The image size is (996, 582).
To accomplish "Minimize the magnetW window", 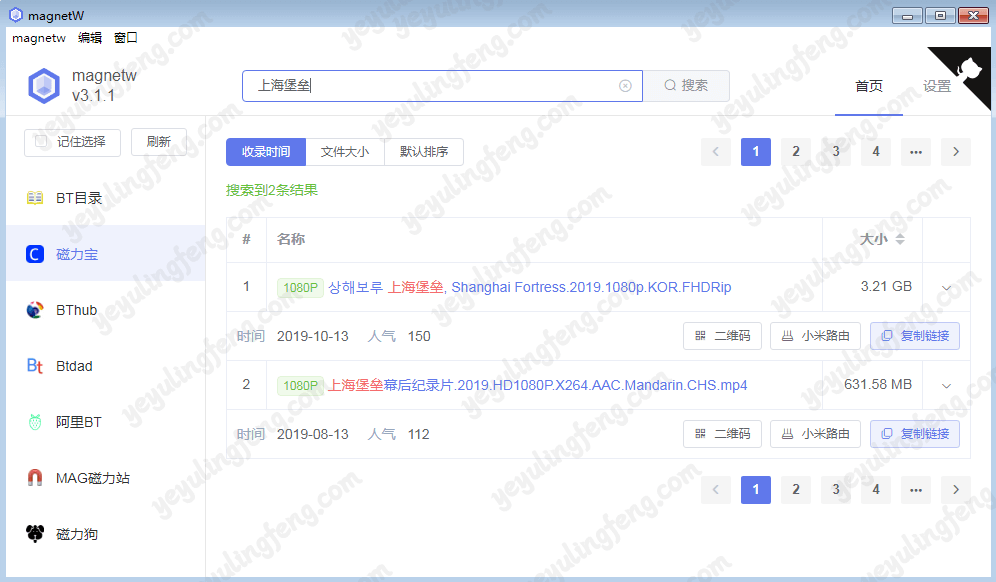I will (x=907, y=16).
